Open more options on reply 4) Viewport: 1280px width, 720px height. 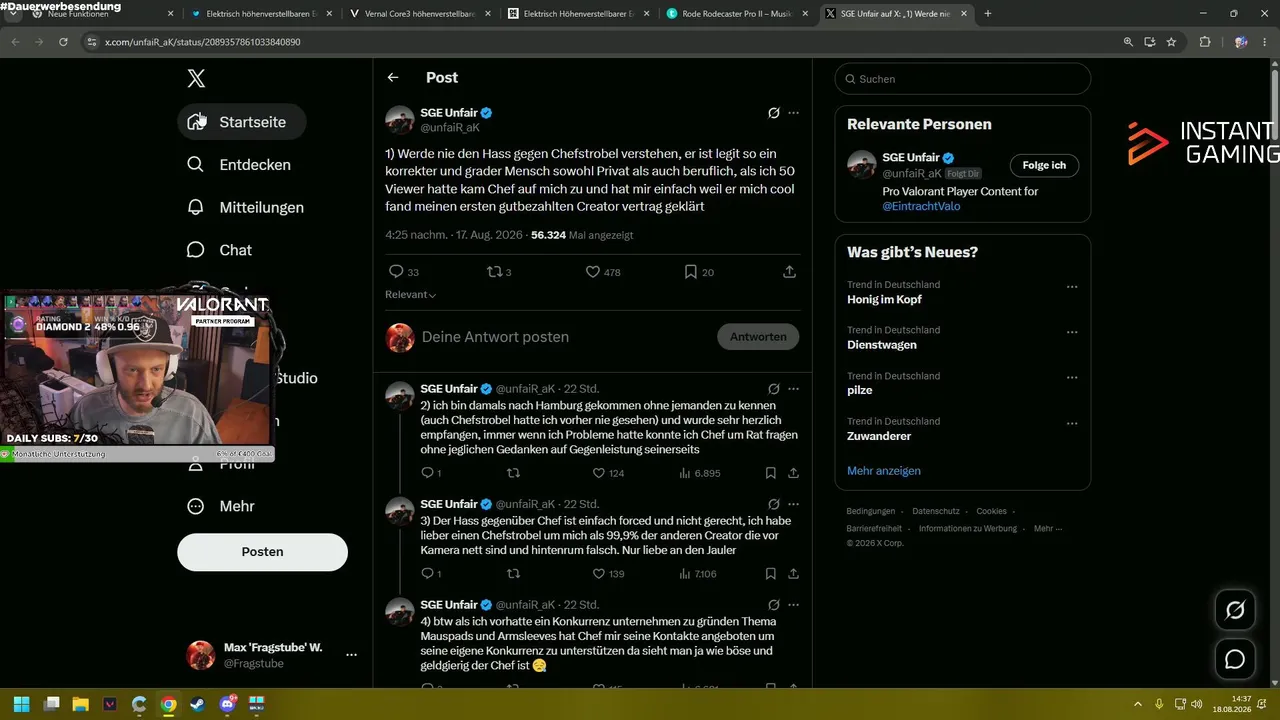pos(794,605)
